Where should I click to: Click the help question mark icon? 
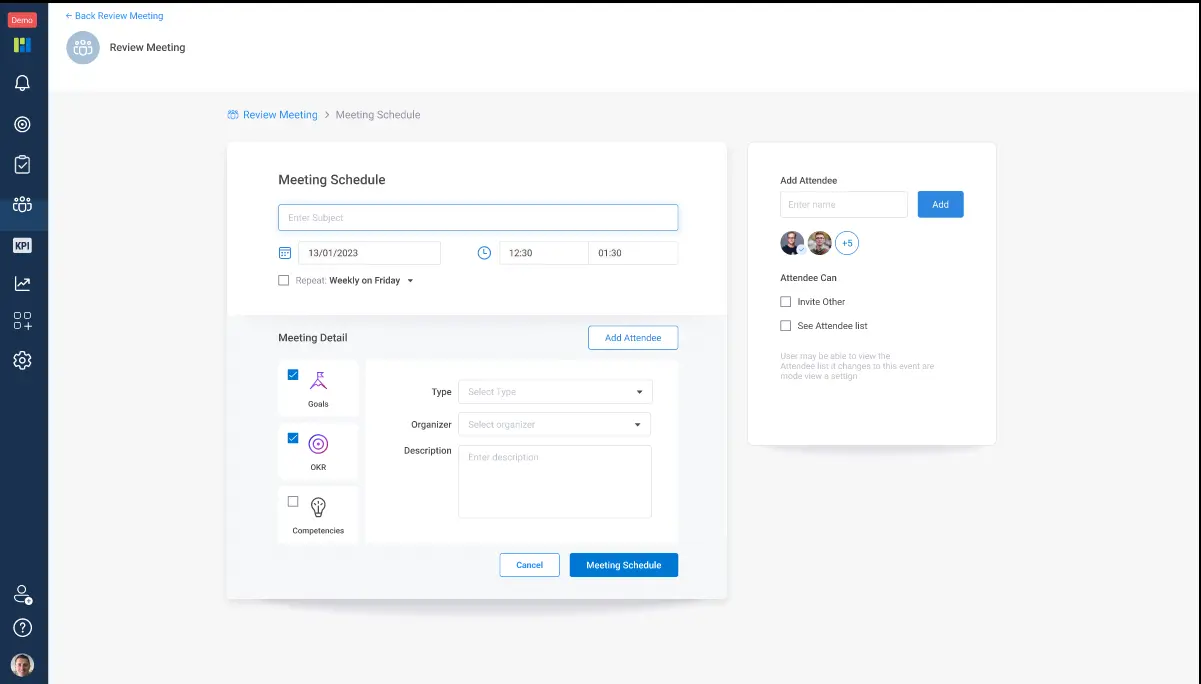[22, 628]
